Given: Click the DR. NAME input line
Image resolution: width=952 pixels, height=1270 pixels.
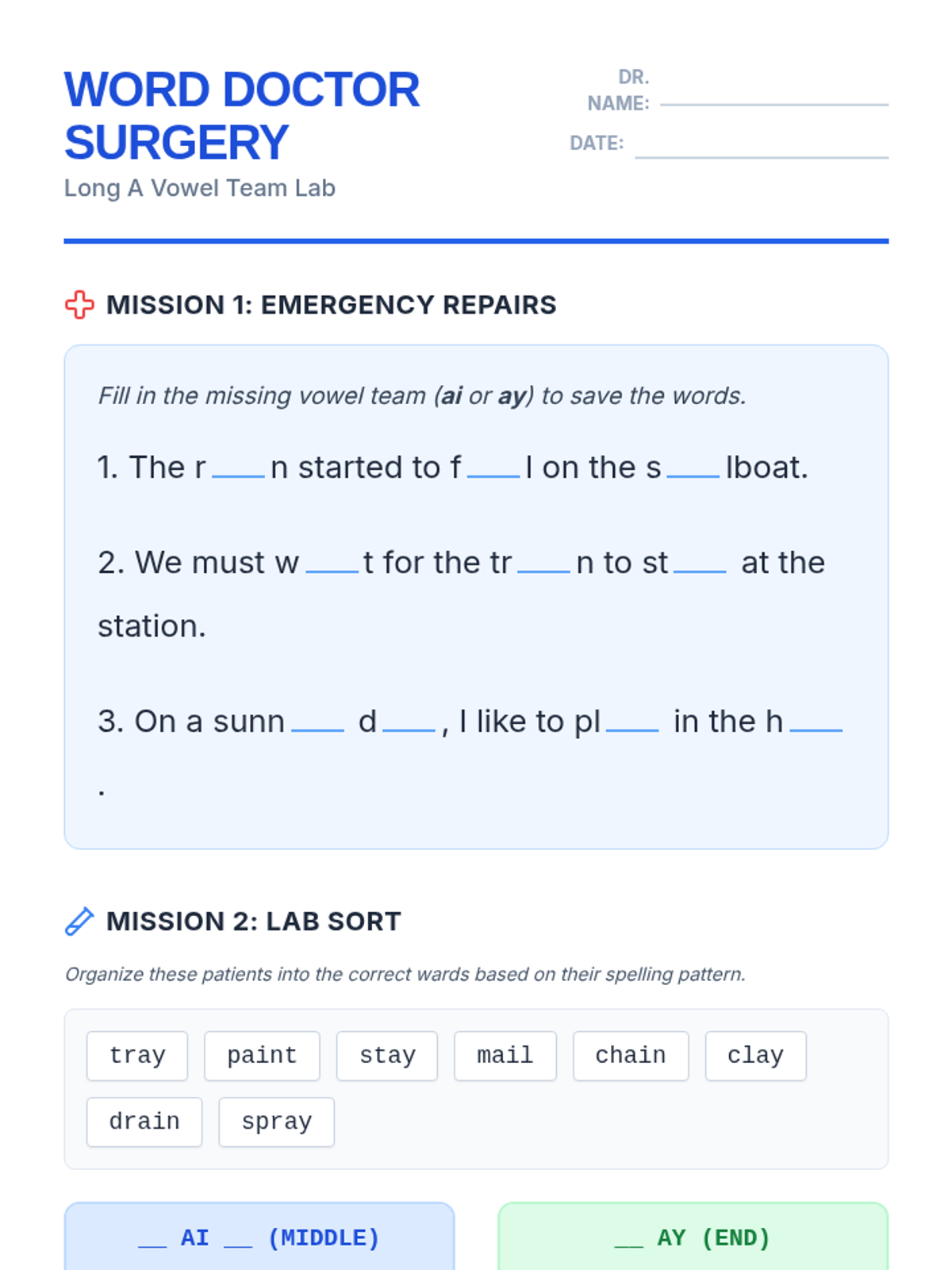Looking at the screenshot, I should (774, 103).
